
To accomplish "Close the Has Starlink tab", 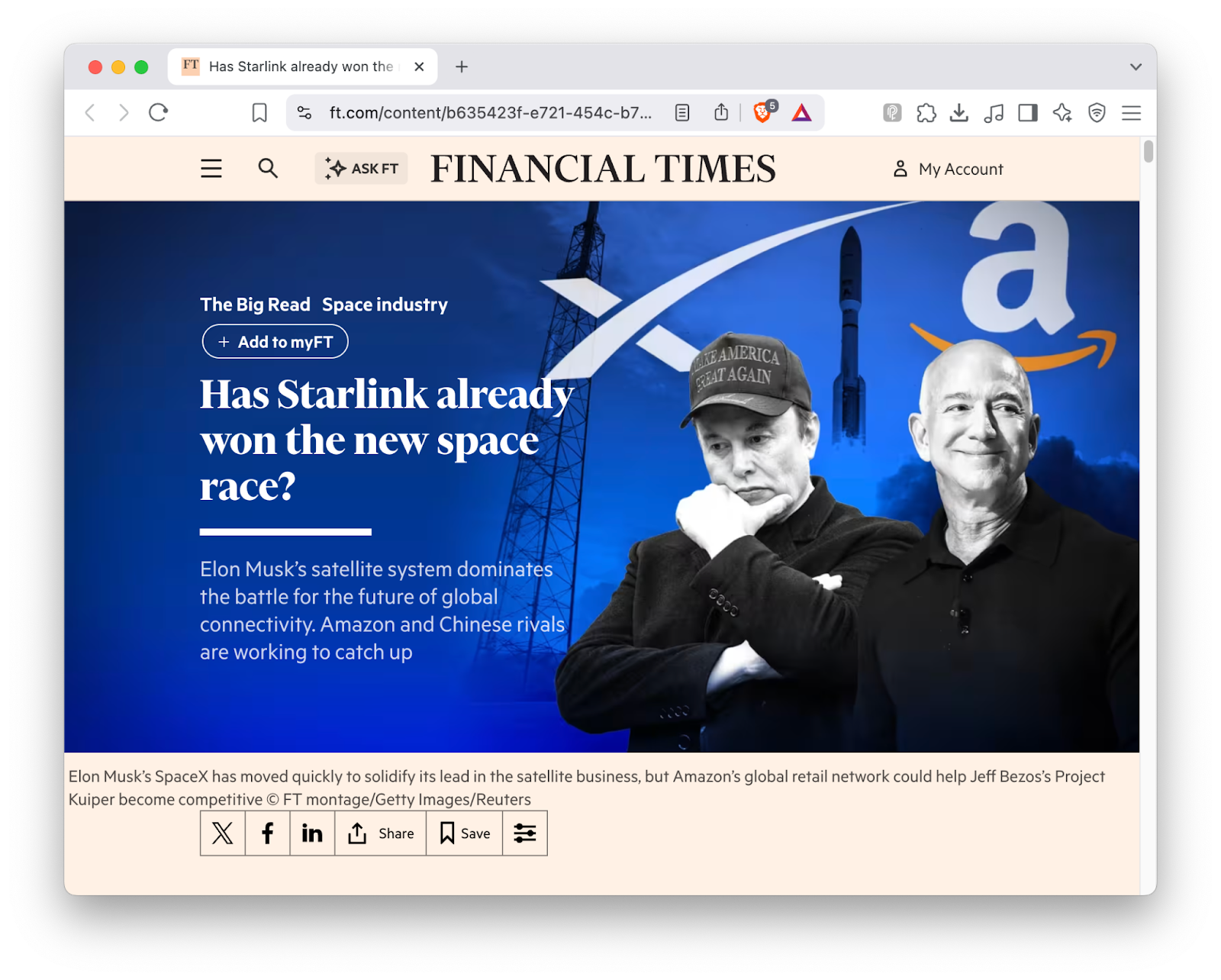I will tap(419, 66).
